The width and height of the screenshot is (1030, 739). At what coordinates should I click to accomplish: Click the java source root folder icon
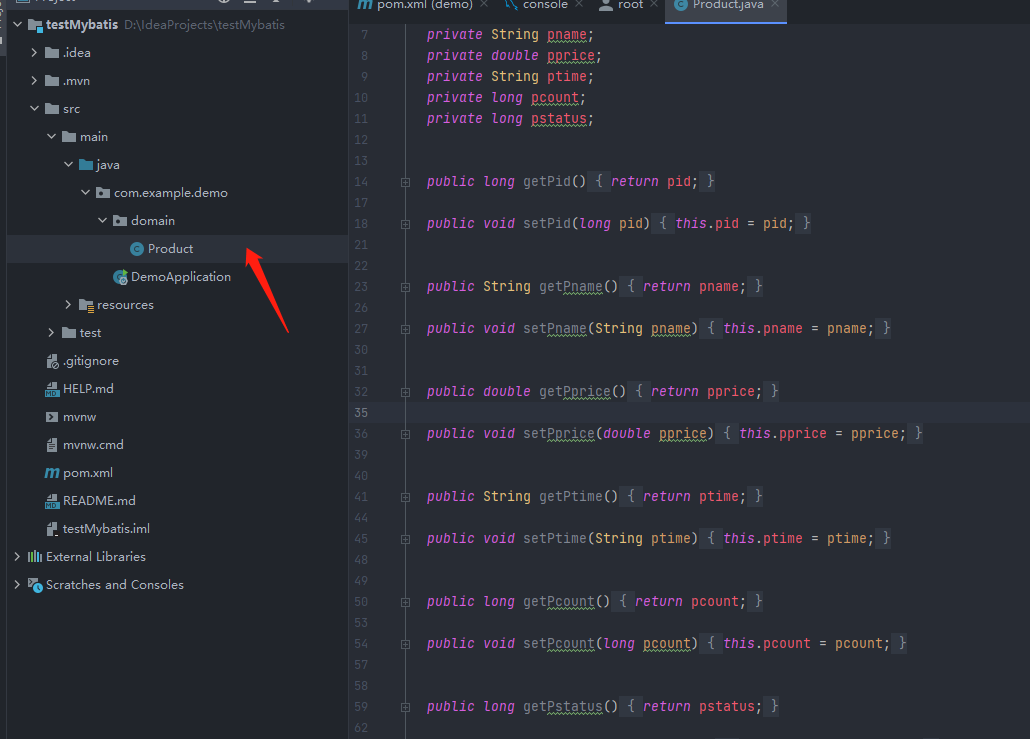[x=86, y=165]
